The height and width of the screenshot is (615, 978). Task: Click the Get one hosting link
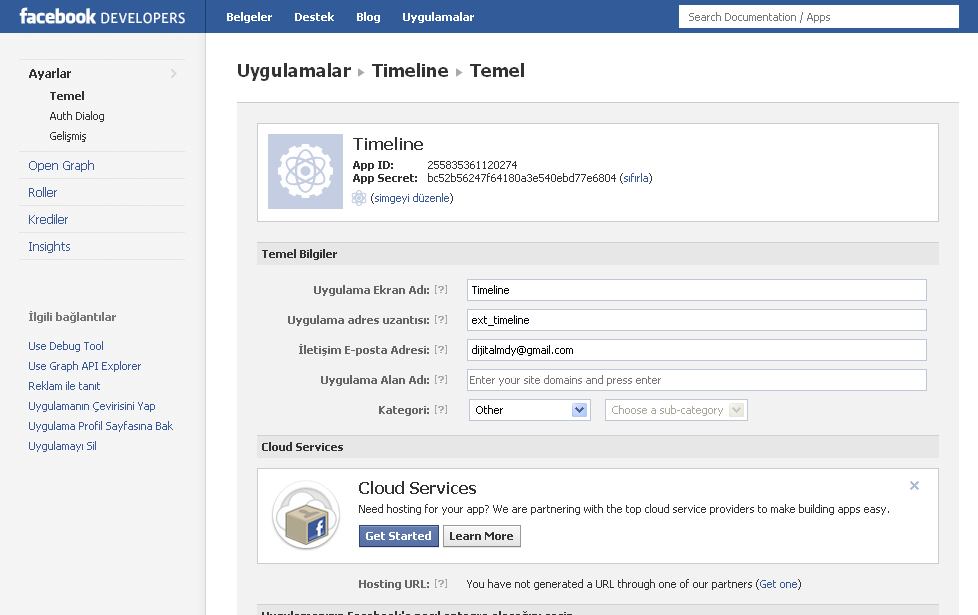point(778,584)
